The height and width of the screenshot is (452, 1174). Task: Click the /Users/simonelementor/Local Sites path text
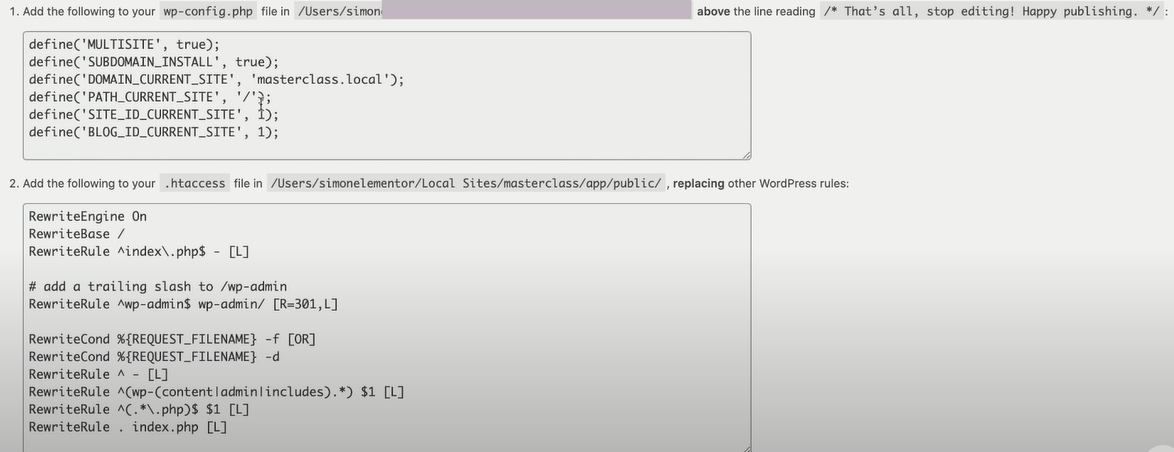pos(466,183)
